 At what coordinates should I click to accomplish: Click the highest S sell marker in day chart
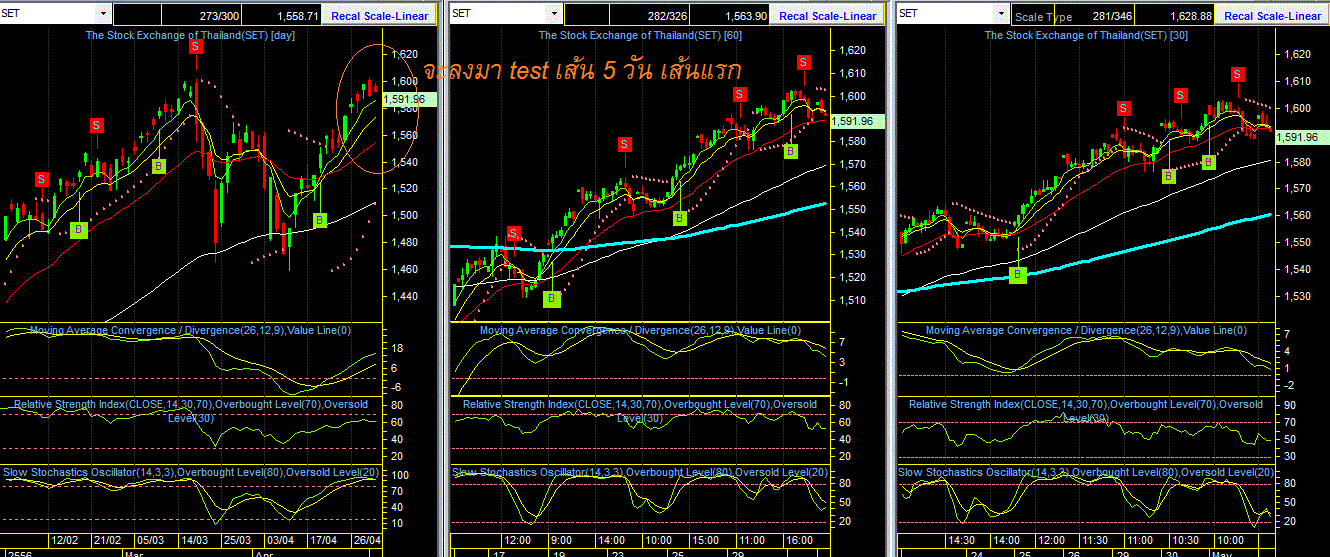click(x=194, y=46)
